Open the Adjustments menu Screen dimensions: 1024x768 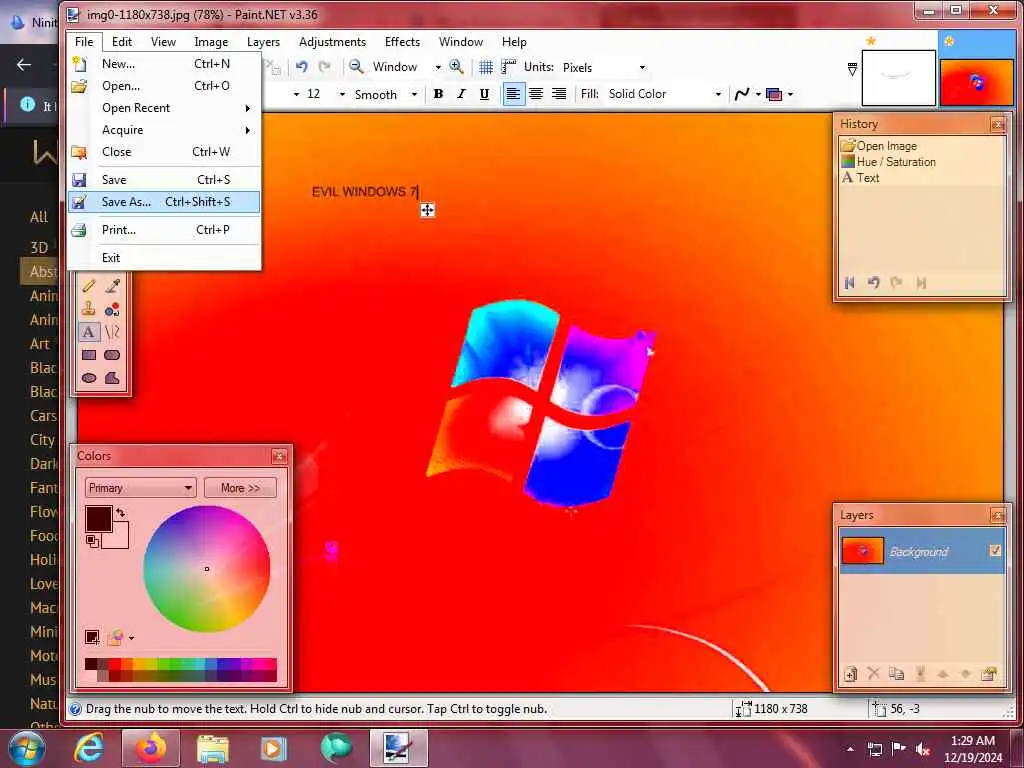[x=332, y=42]
